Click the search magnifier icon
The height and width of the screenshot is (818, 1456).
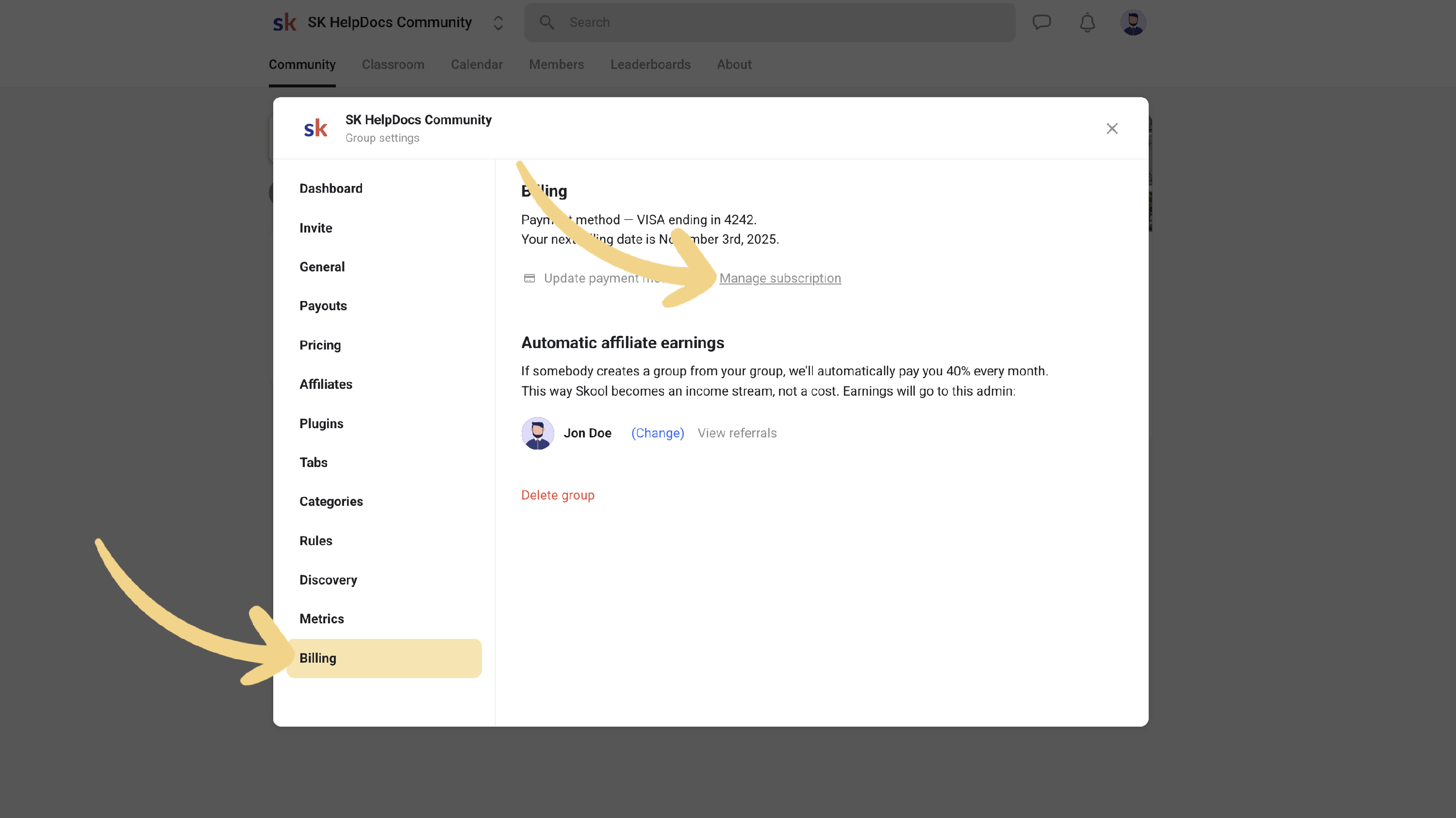pos(546,23)
